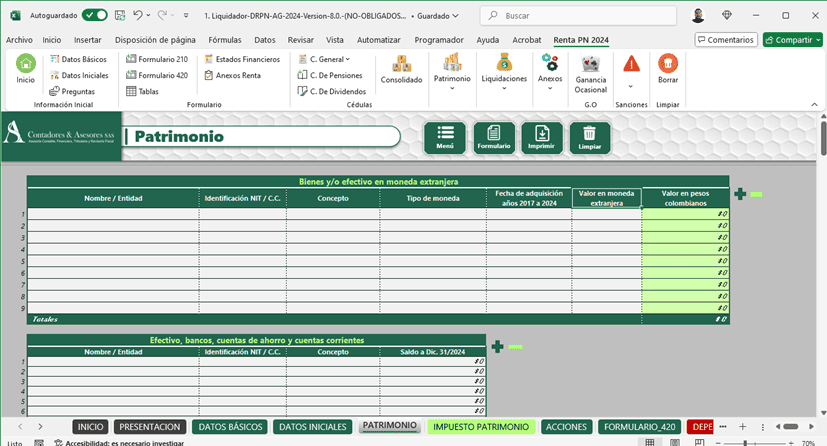Open Estados Financieros
The image size is (827, 446).
242,59
